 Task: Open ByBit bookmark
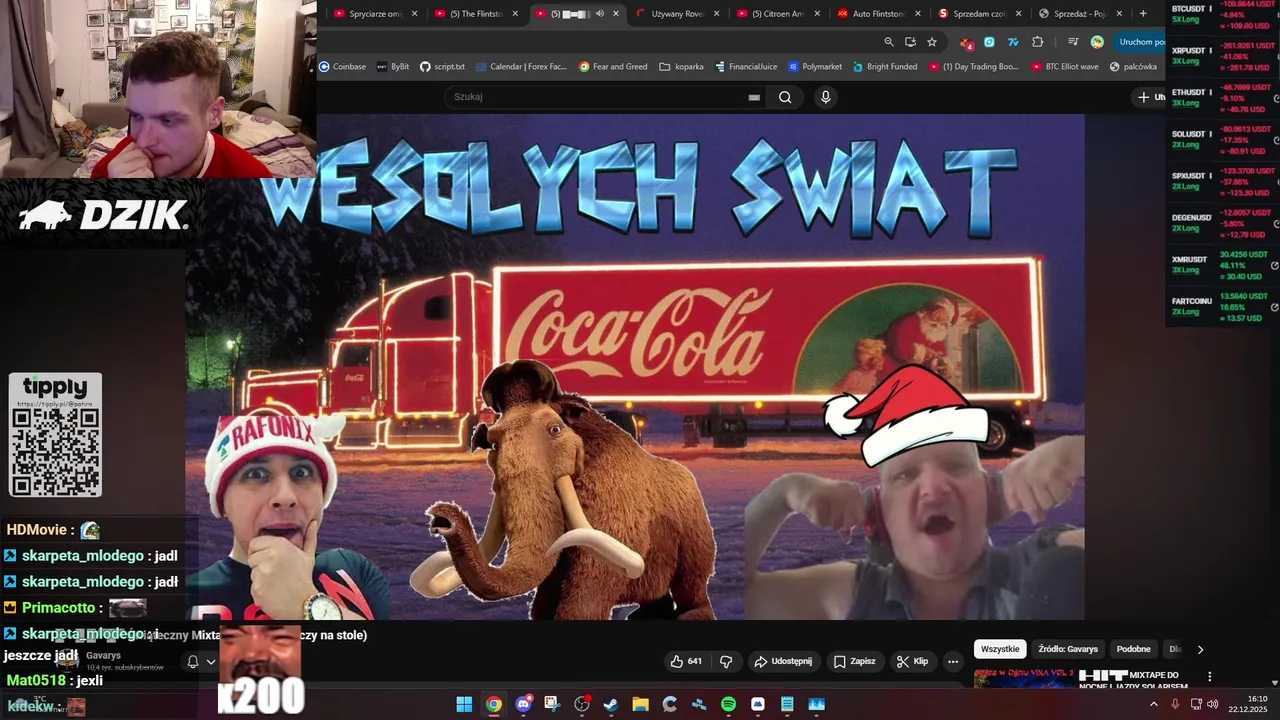(393, 66)
